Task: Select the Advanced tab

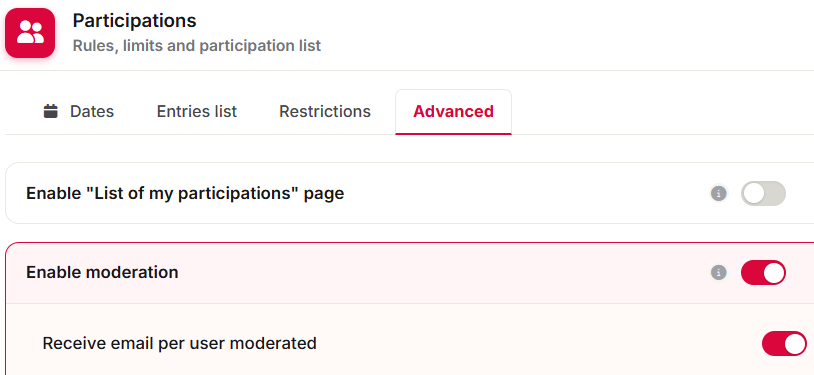Action: pos(453,112)
